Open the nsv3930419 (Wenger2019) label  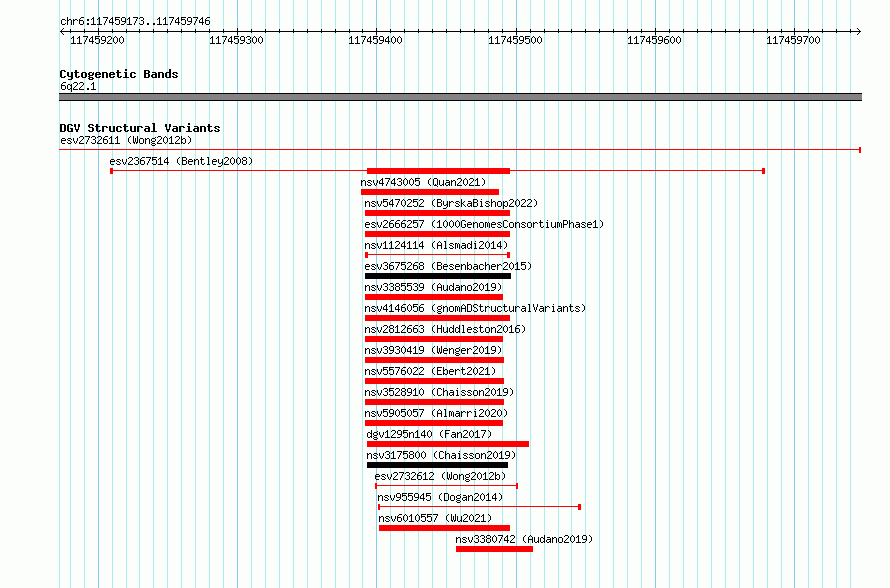click(x=434, y=350)
